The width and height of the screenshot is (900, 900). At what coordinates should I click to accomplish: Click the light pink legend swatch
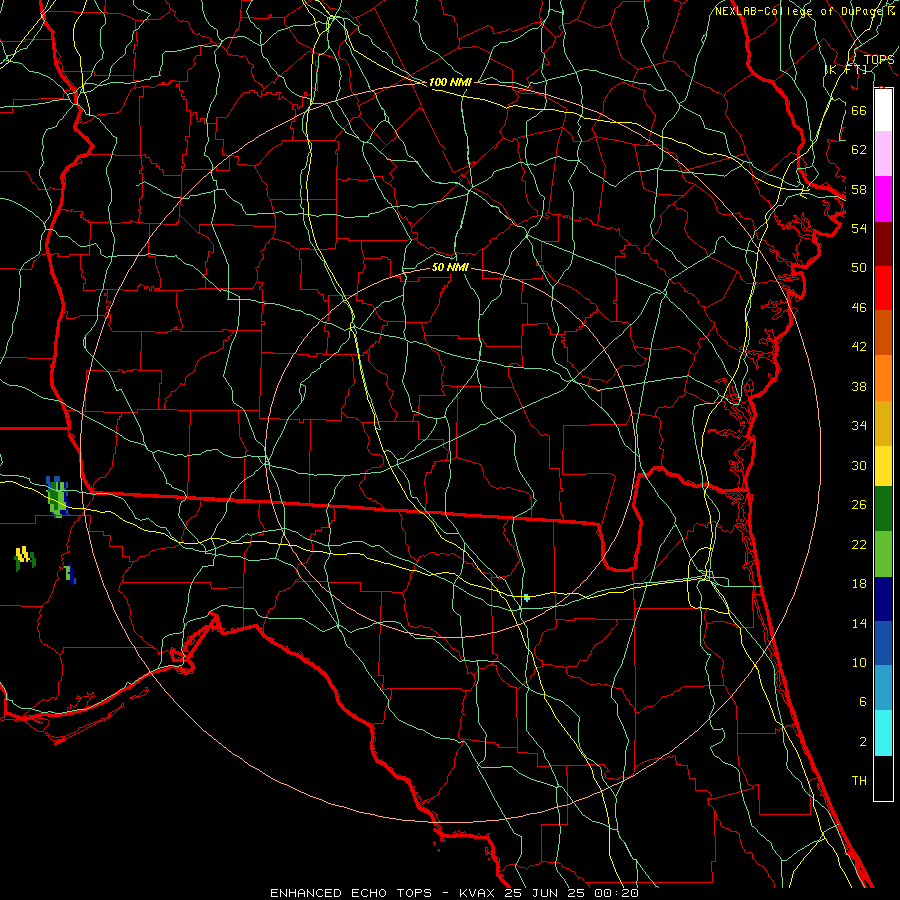(883, 154)
